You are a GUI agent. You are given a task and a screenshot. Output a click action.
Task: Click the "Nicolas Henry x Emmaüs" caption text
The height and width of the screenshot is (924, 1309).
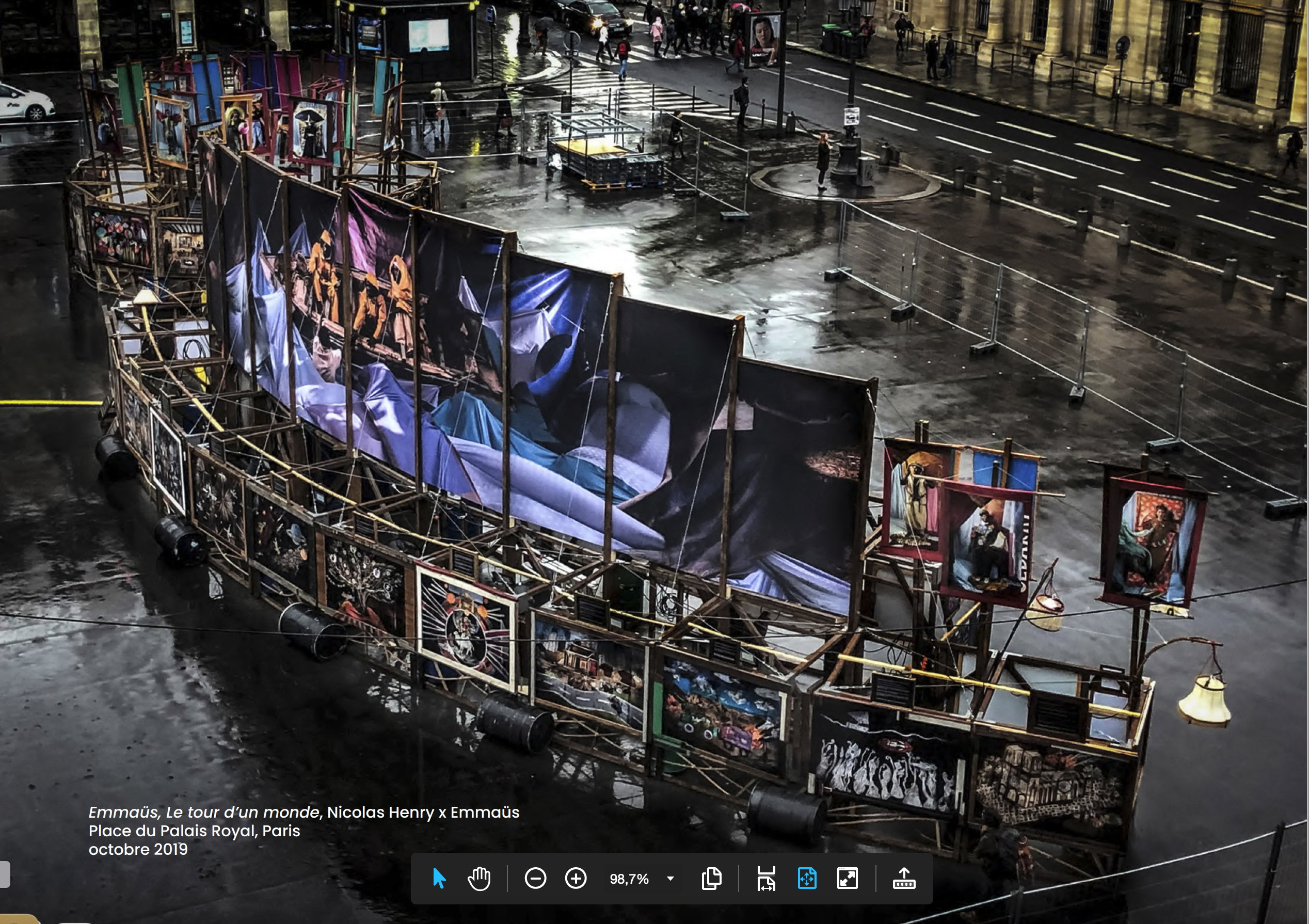(x=423, y=813)
